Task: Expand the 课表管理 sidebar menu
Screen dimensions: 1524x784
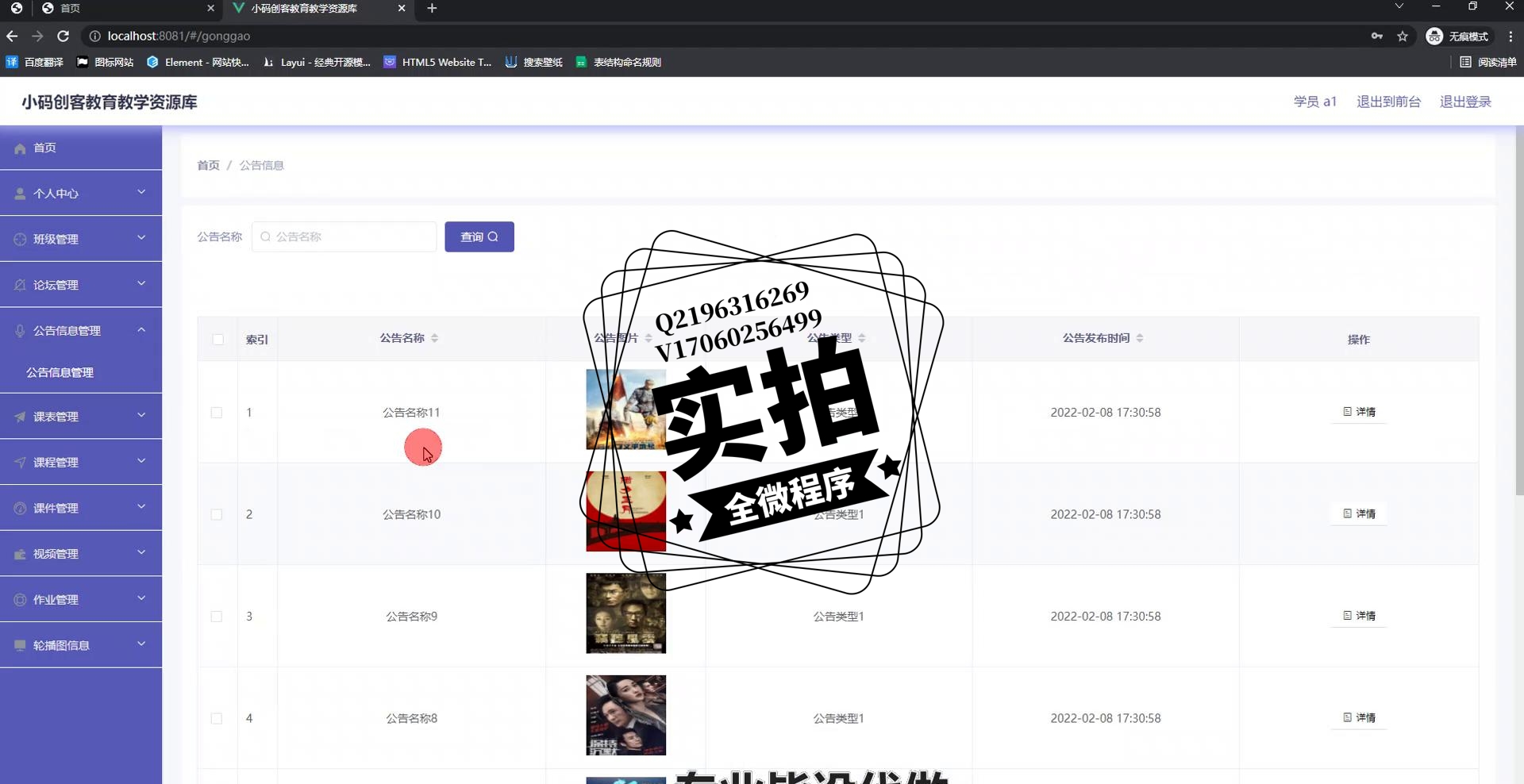Action: tap(81, 416)
